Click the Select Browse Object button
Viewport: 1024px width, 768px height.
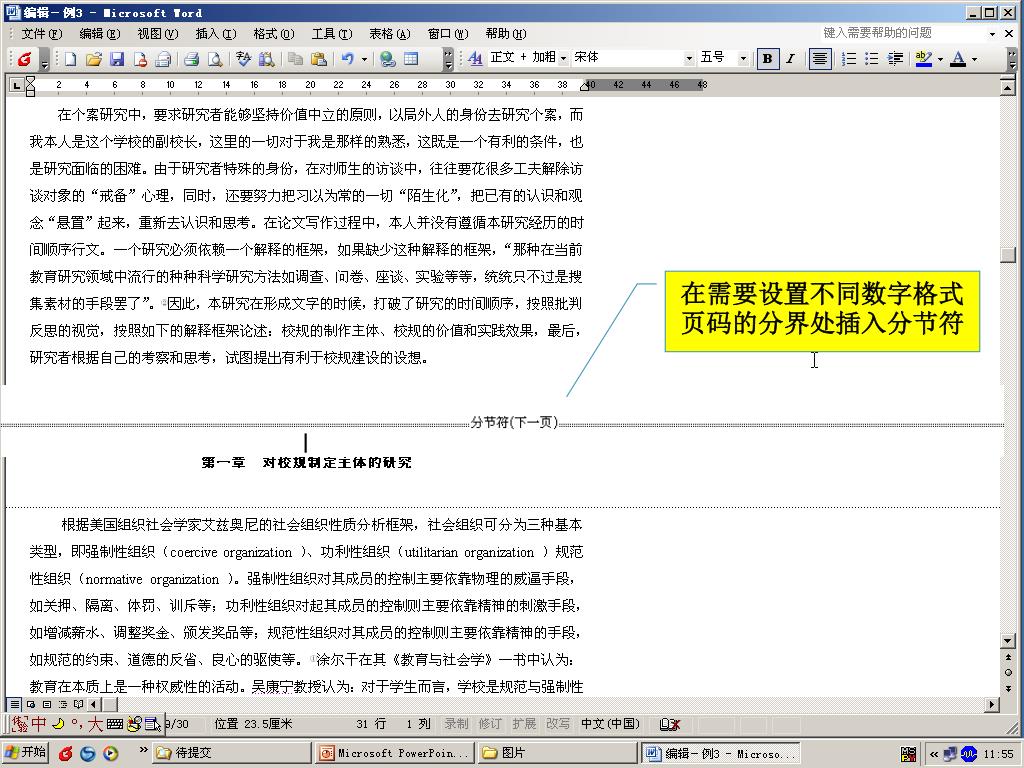pyautogui.click(x=1008, y=672)
